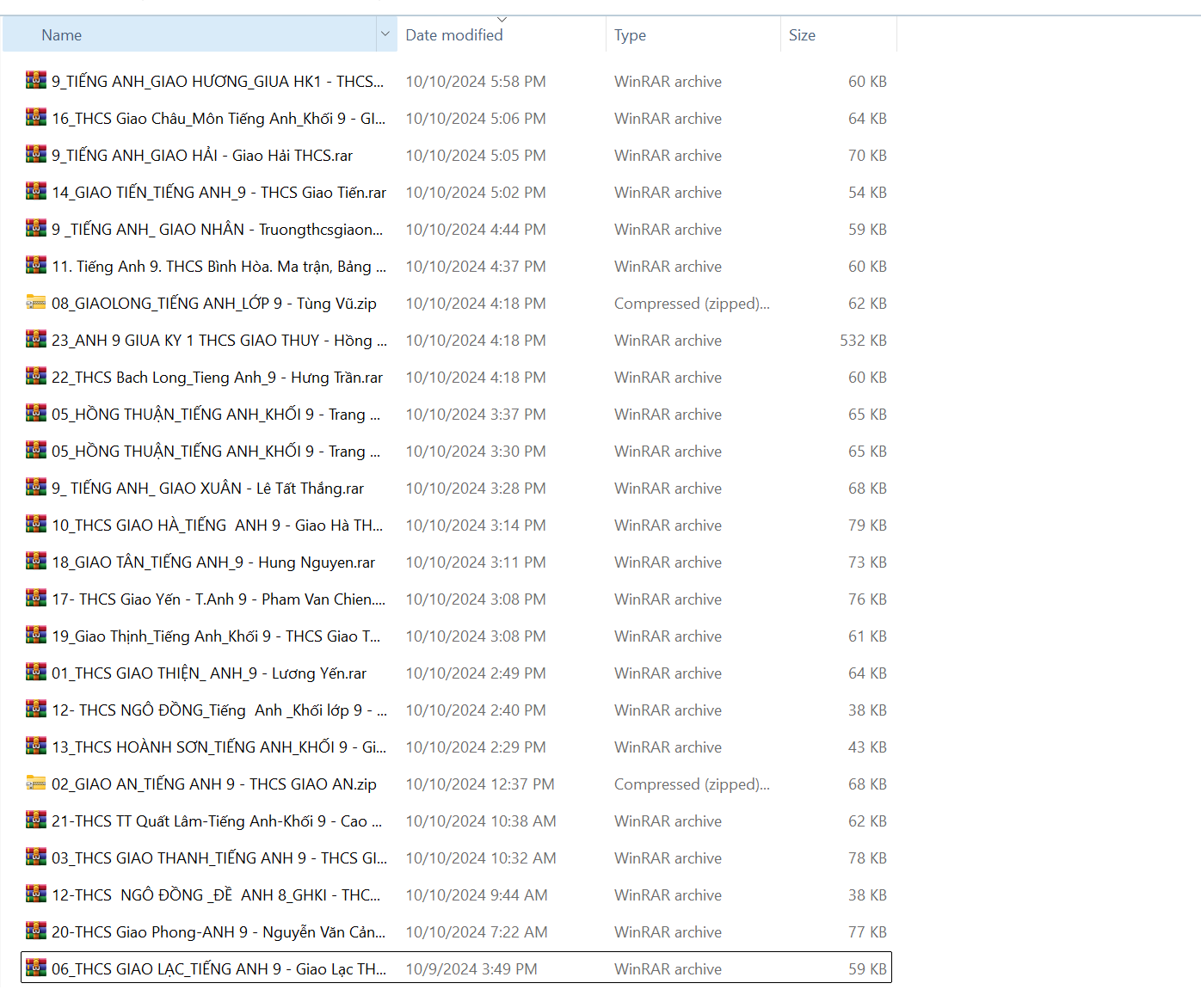Viewport: 1201px width, 1008px height.
Task: Click the icon of 9_ TIẾNG ANH_ GIAO XUÂN
Action: (x=36, y=487)
